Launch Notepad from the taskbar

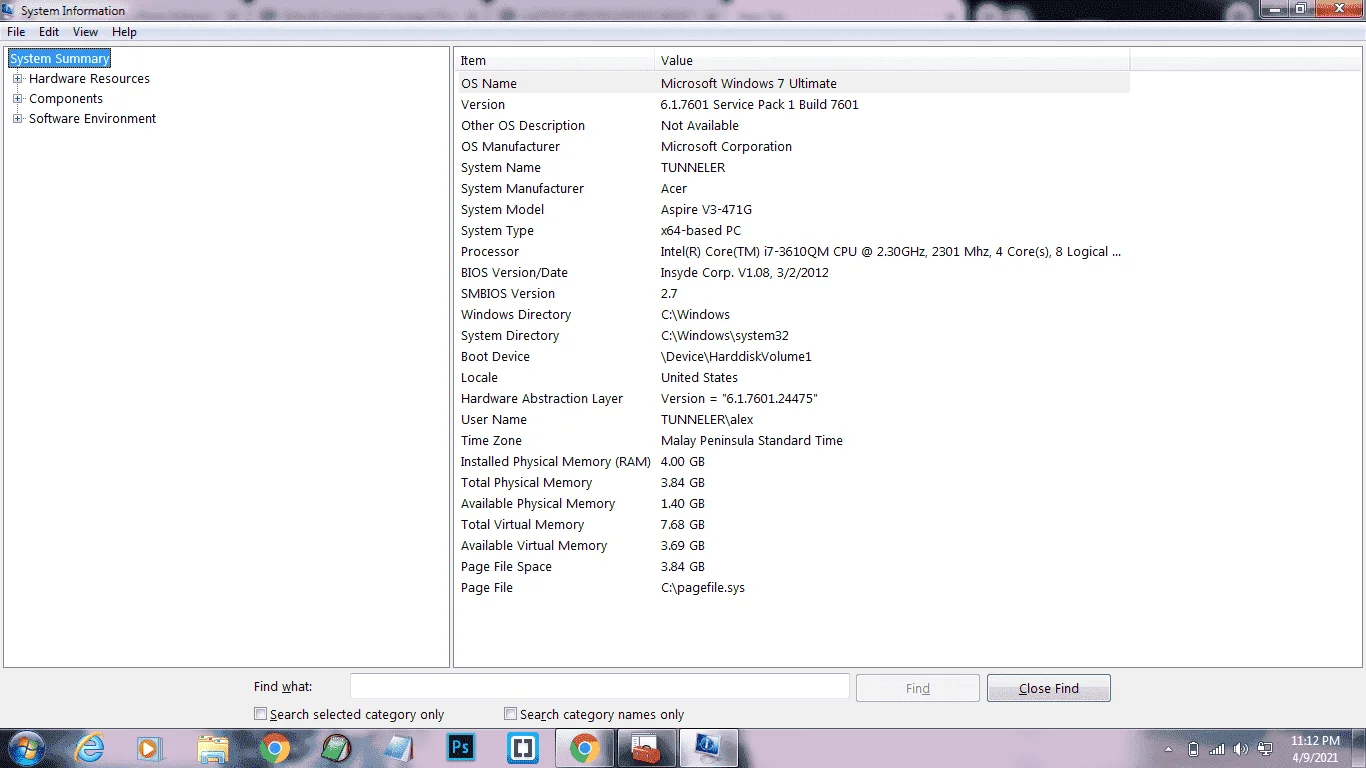[399, 748]
